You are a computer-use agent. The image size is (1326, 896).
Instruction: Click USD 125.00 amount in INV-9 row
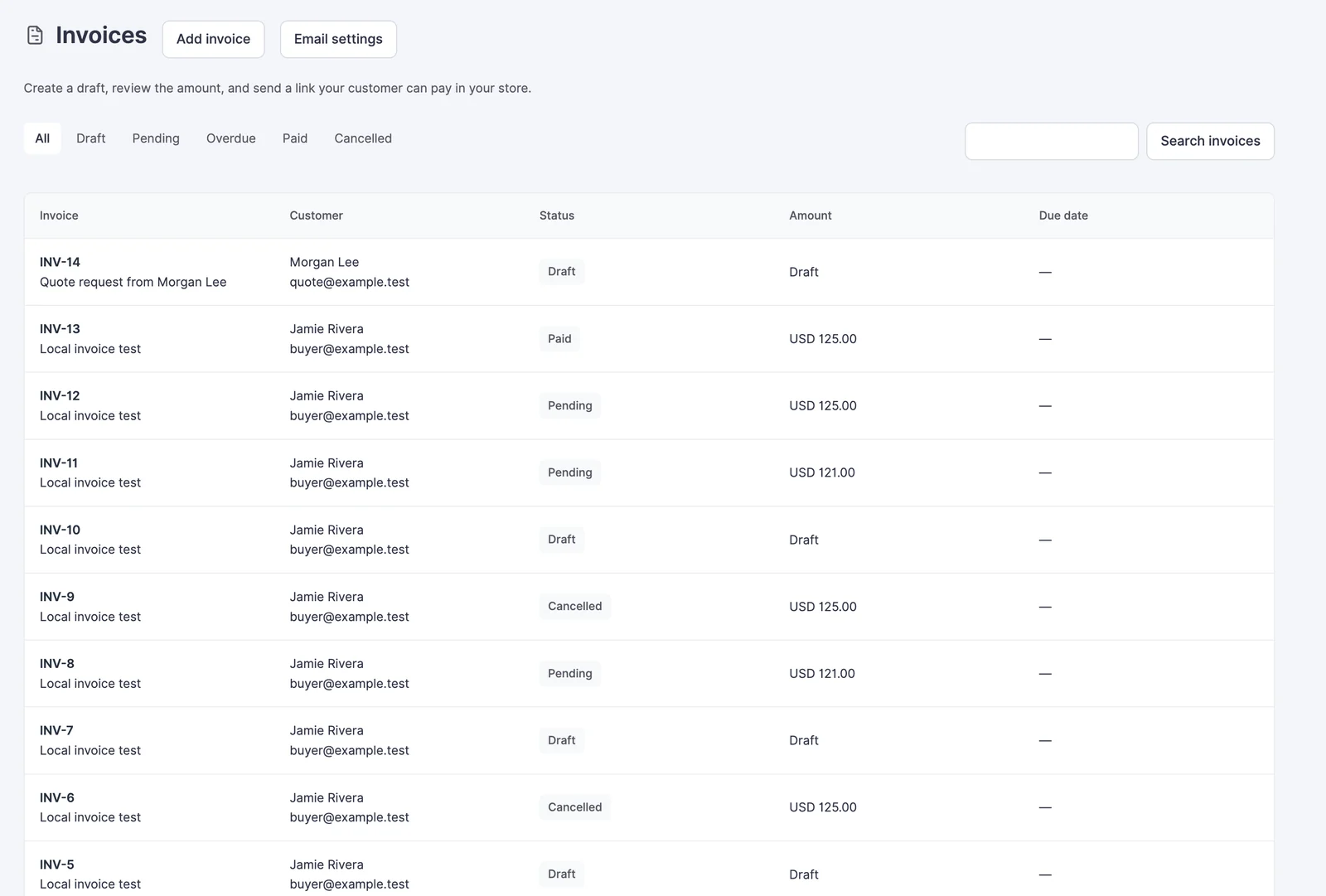[823, 607]
